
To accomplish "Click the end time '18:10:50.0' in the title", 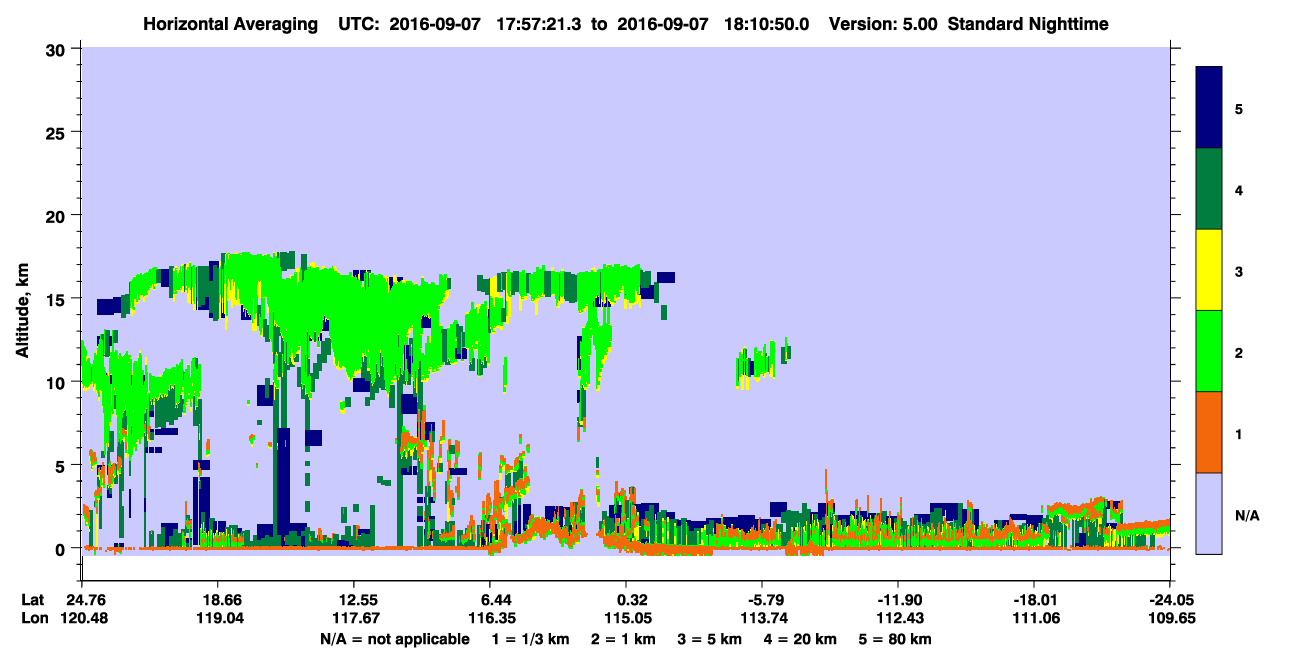I will click(x=767, y=24).
